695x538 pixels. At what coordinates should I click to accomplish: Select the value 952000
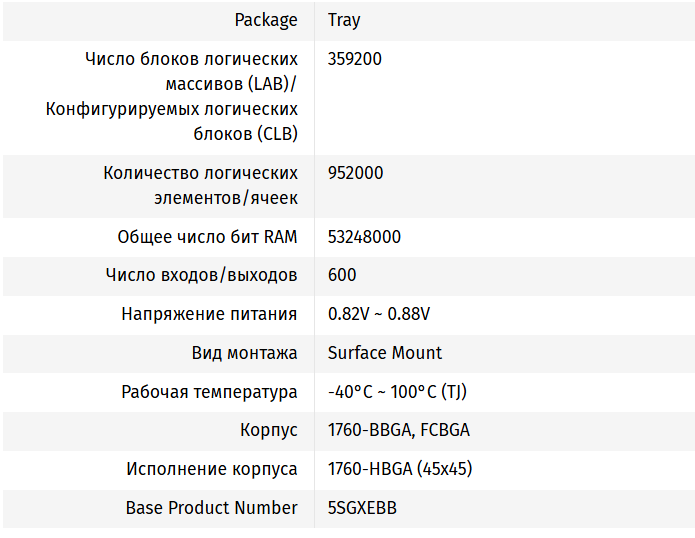[355, 173]
